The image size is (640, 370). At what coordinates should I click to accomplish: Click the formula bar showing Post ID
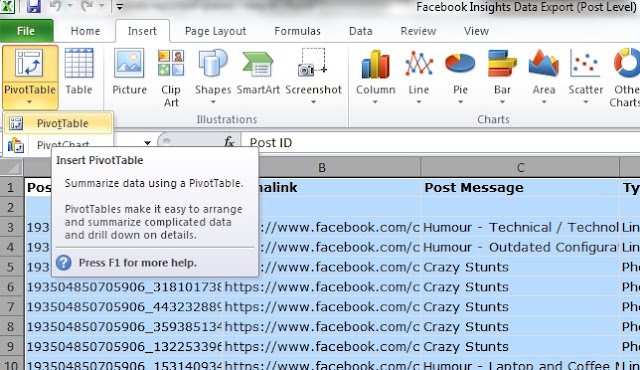(440, 142)
